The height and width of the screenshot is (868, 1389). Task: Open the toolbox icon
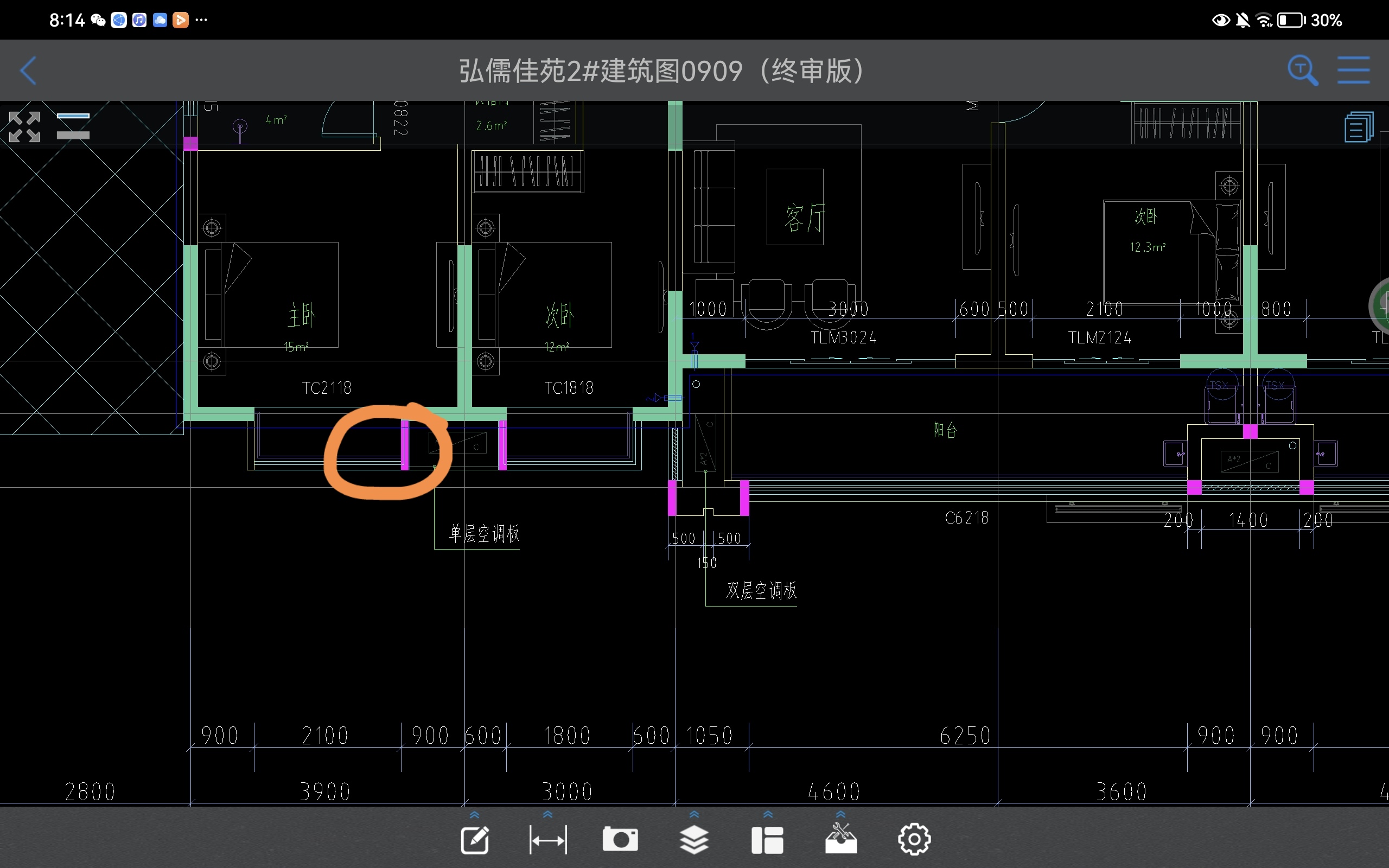coord(841,840)
